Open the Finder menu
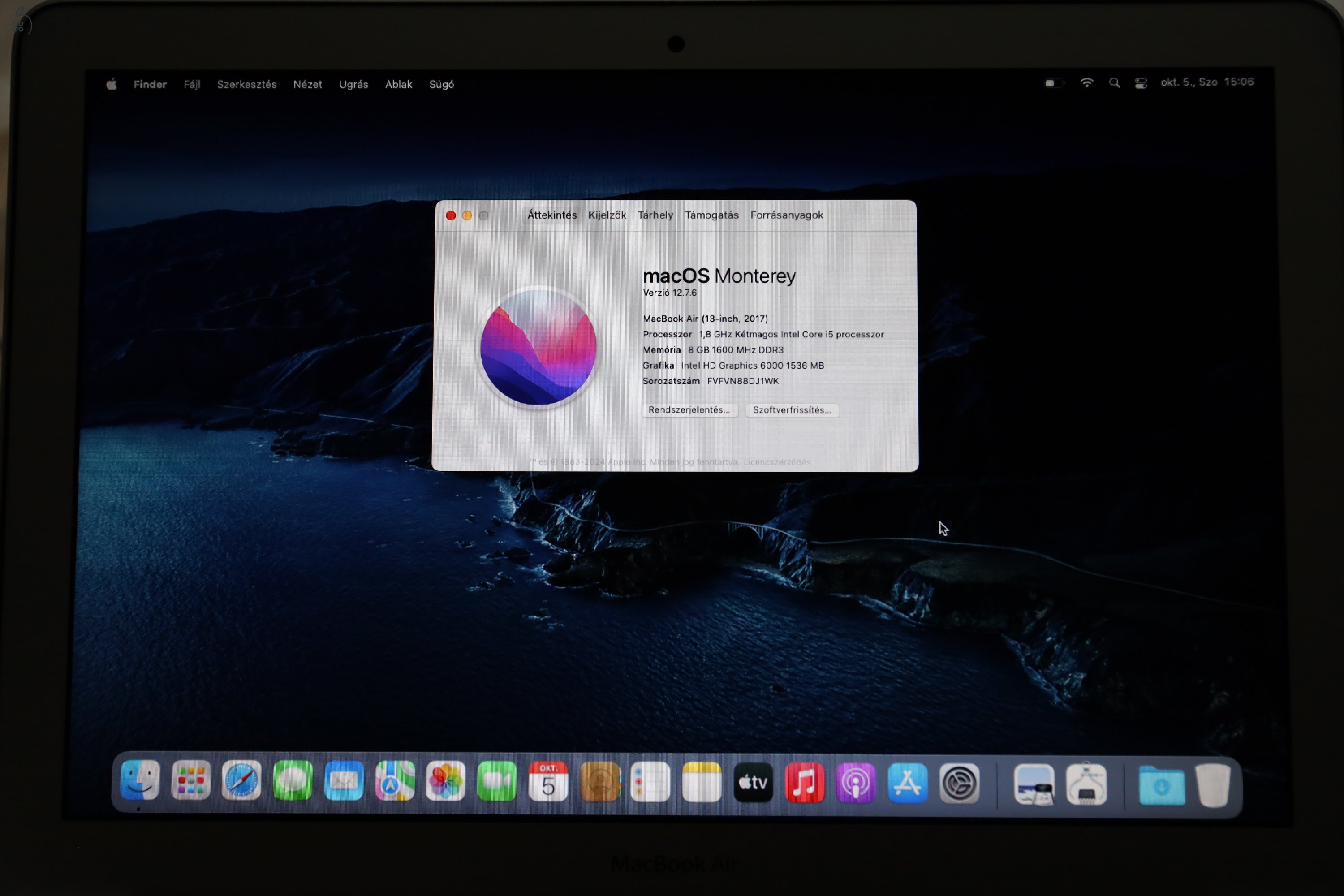This screenshot has height=896, width=1344. pos(150,84)
